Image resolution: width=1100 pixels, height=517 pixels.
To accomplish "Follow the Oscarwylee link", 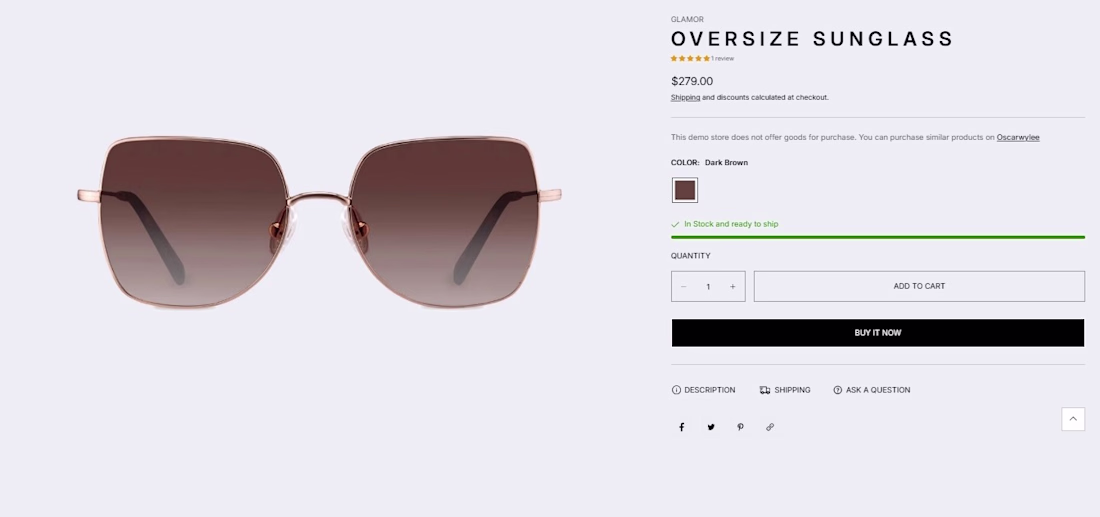I will (x=1018, y=137).
